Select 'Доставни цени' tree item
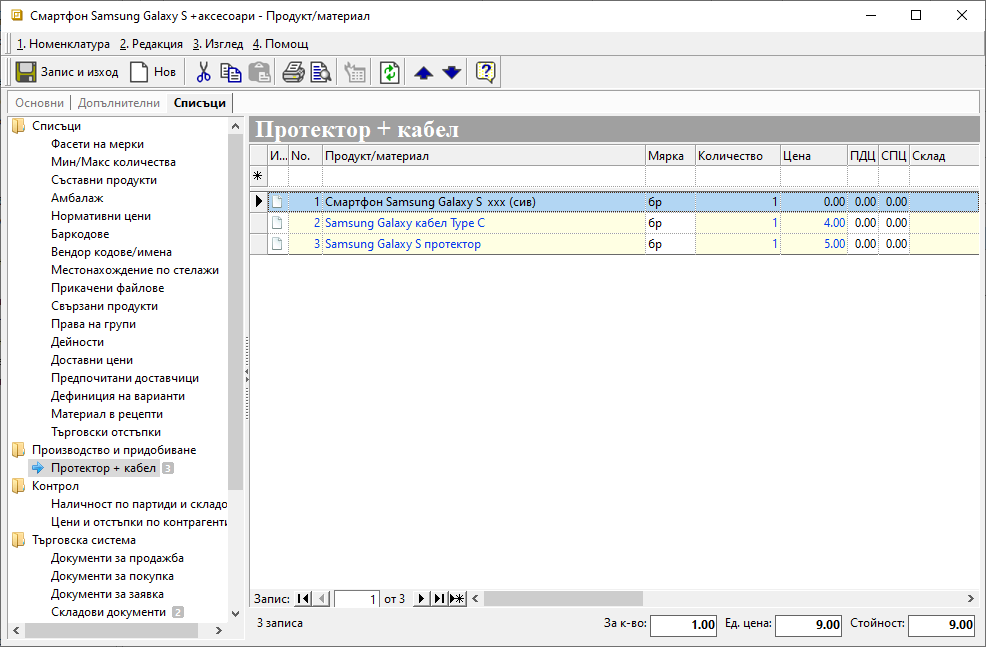Image resolution: width=986 pixels, height=647 pixels. pyautogui.click(x=92, y=360)
